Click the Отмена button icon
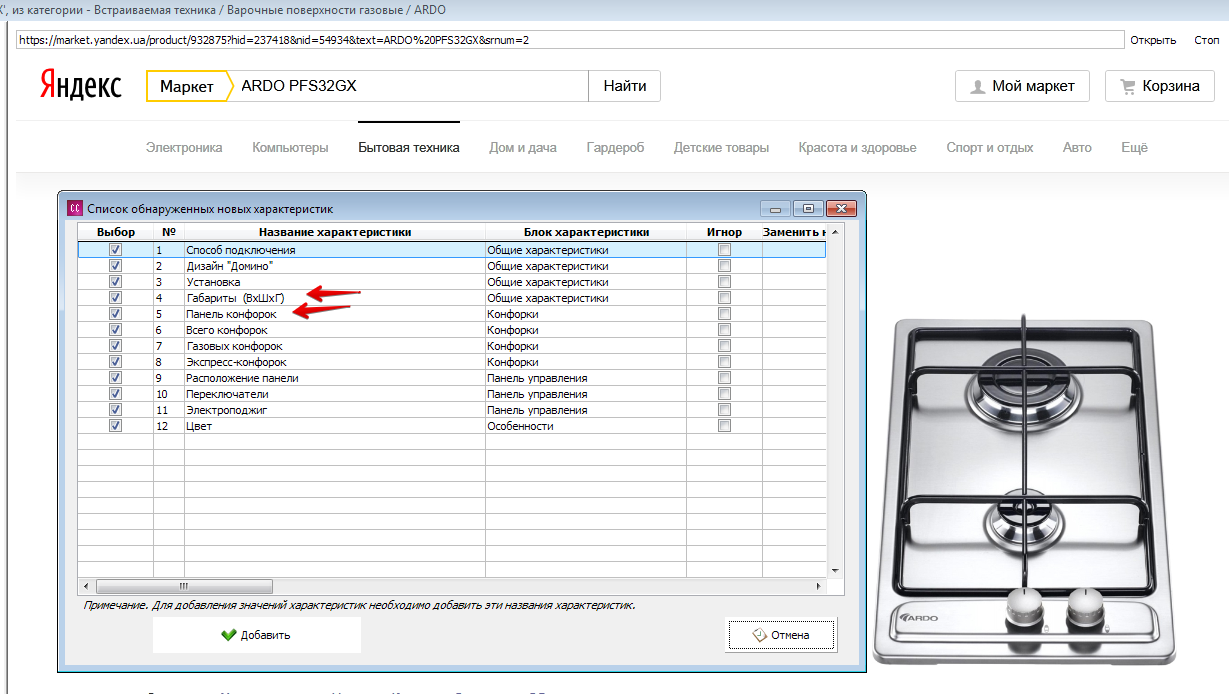 tap(758, 634)
